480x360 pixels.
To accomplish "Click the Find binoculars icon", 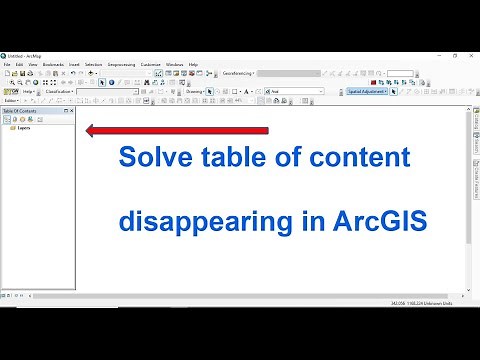I will (147, 82).
